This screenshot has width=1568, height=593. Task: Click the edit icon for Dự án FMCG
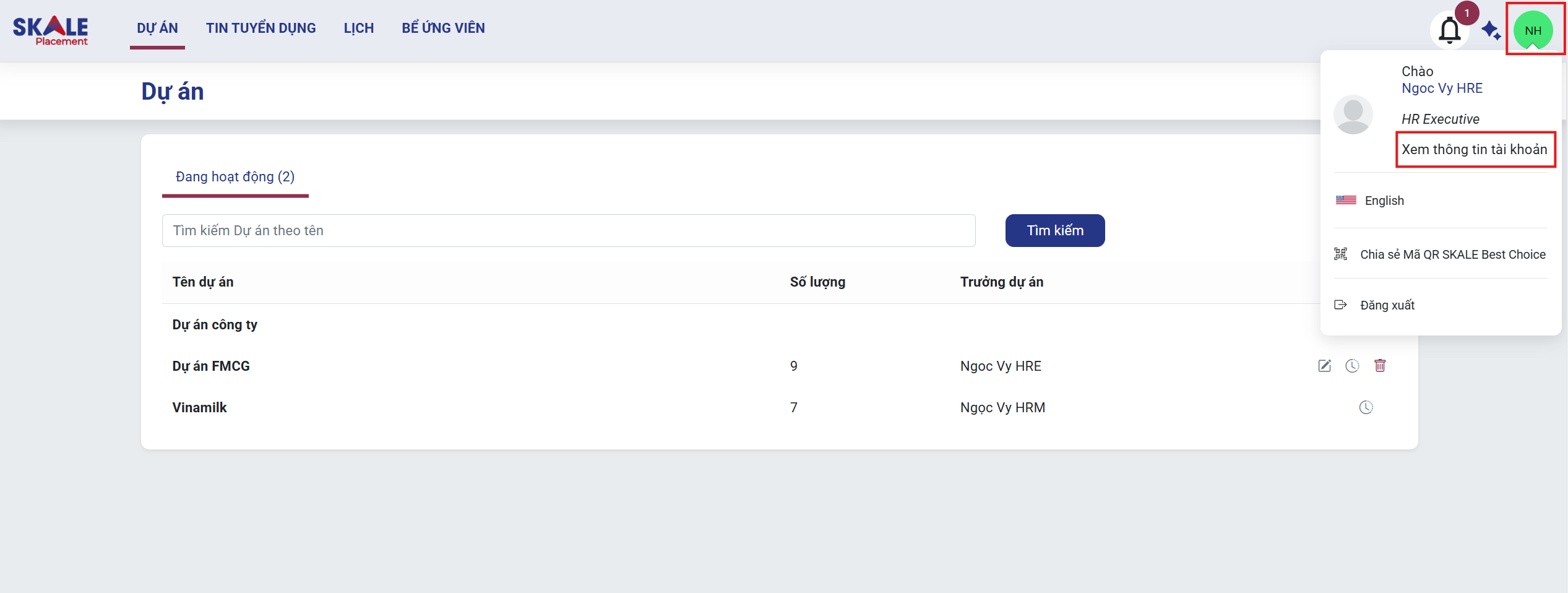pyautogui.click(x=1324, y=366)
